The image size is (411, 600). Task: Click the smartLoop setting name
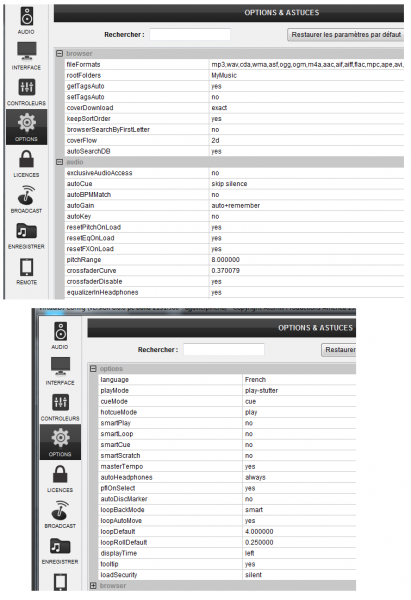pyautogui.click(x=117, y=434)
